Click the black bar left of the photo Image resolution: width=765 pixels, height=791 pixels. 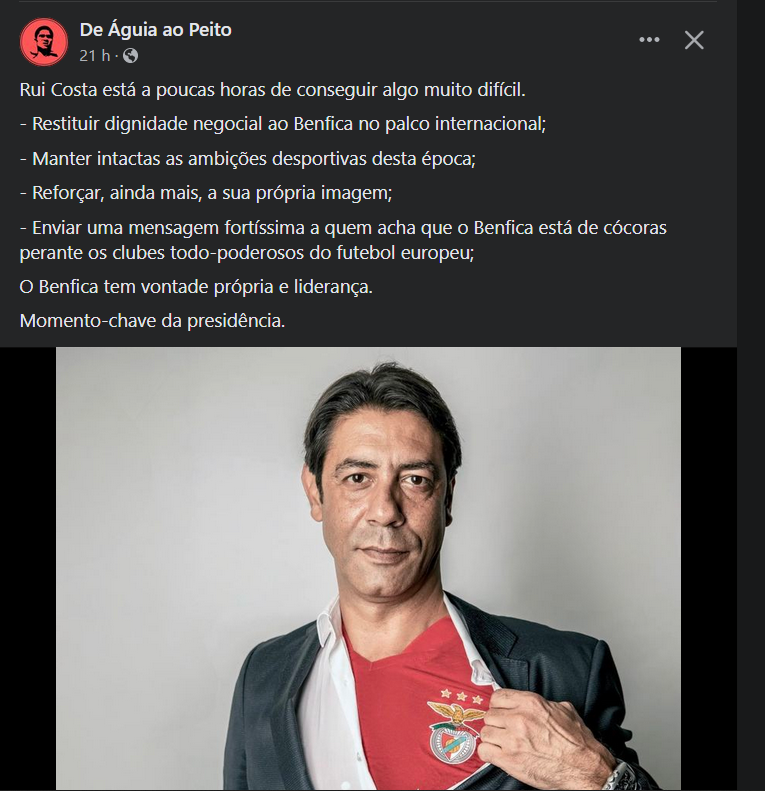pos(28,569)
